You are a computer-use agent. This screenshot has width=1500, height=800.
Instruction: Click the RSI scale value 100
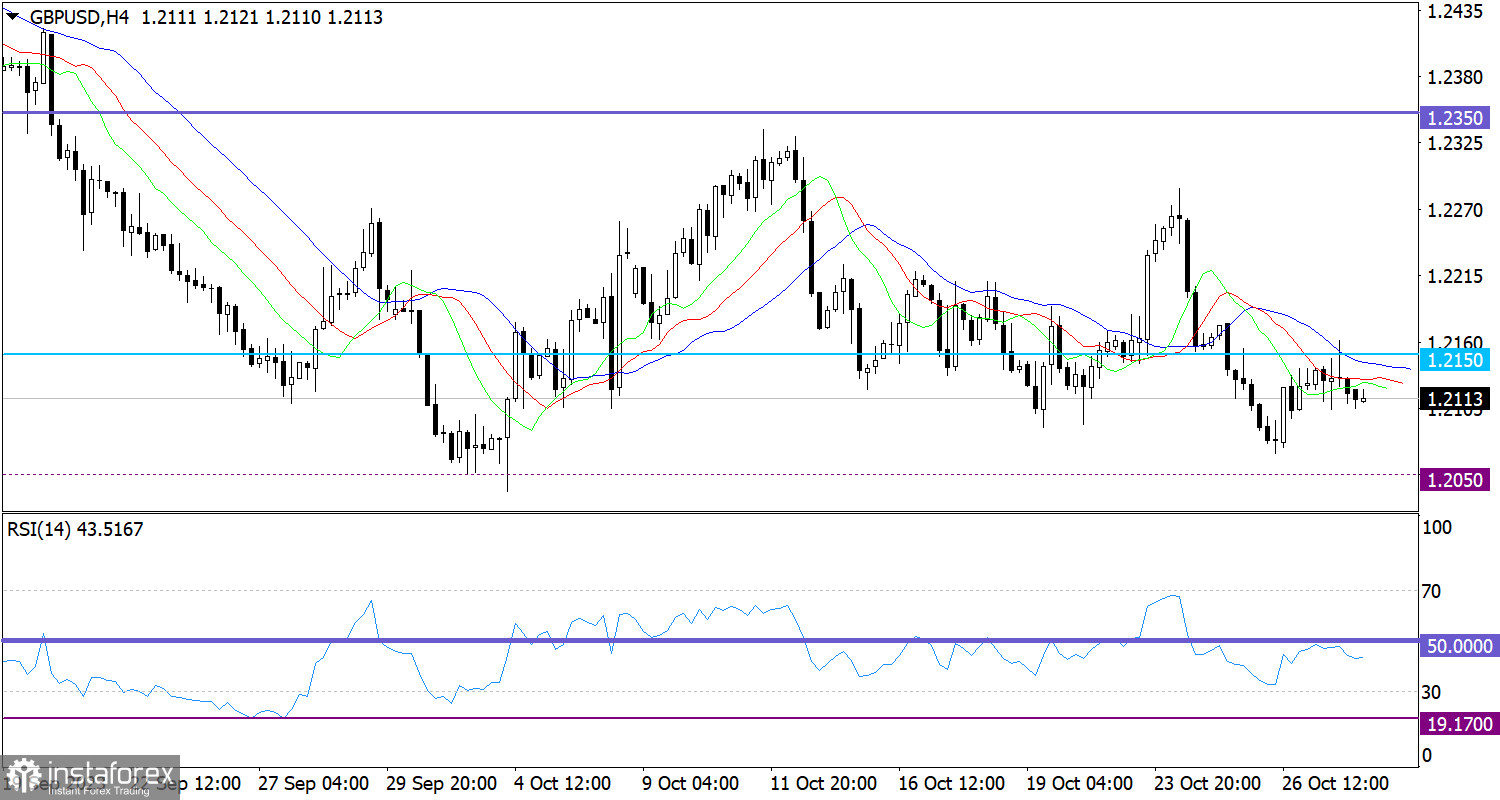click(1438, 528)
